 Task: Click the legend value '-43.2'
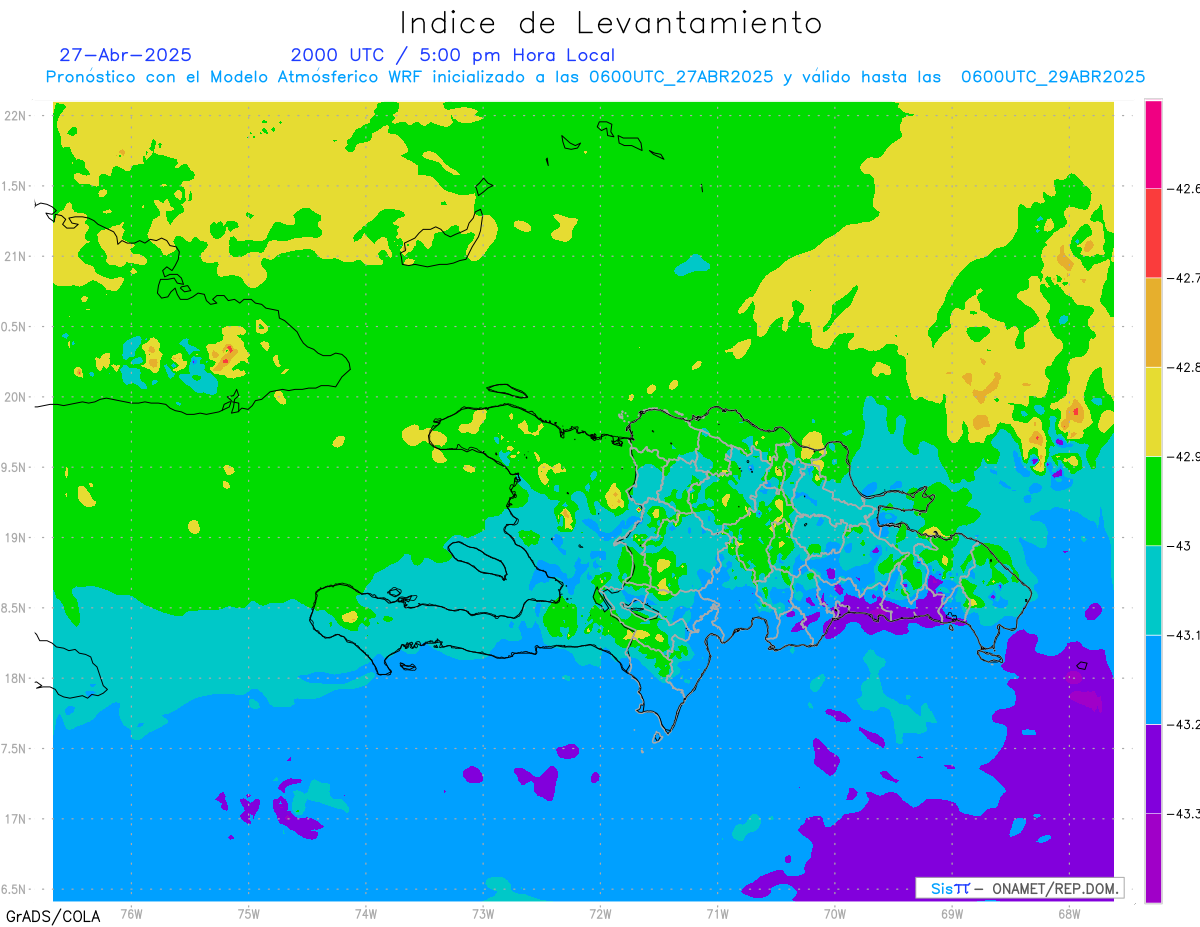click(1182, 723)
